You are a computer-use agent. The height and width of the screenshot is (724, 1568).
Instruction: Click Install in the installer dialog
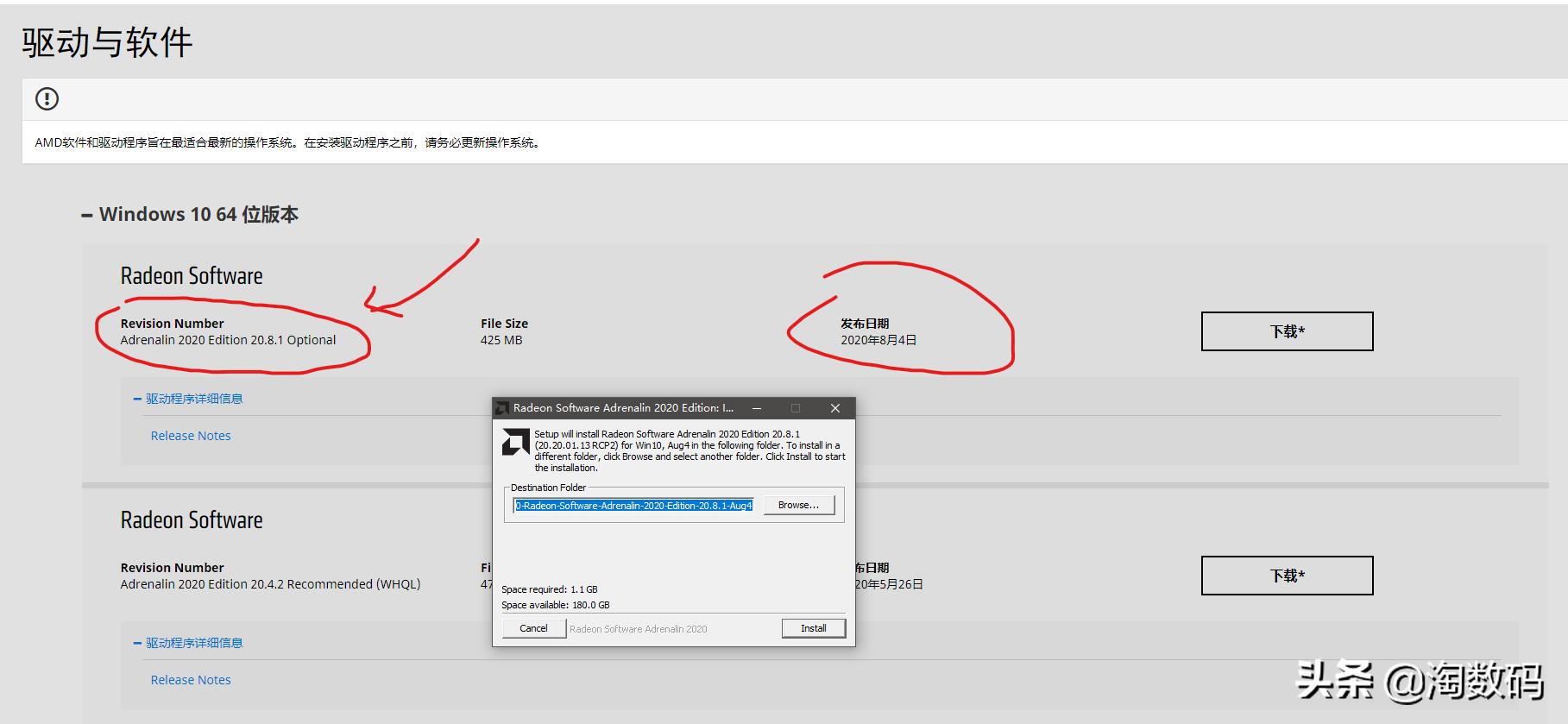(x=813, y=628)
